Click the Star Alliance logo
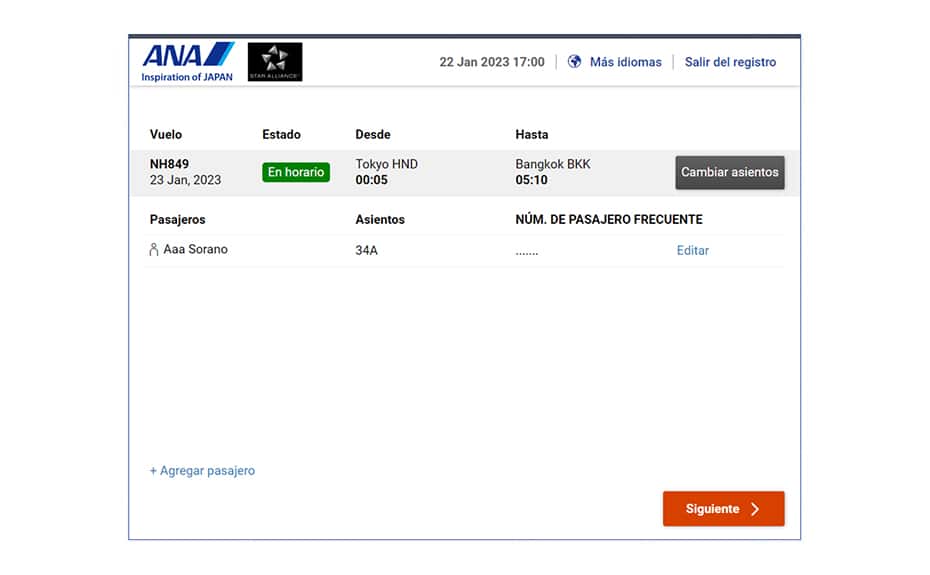Viewport: 930px width, 575px height. (x=275, y=62)
